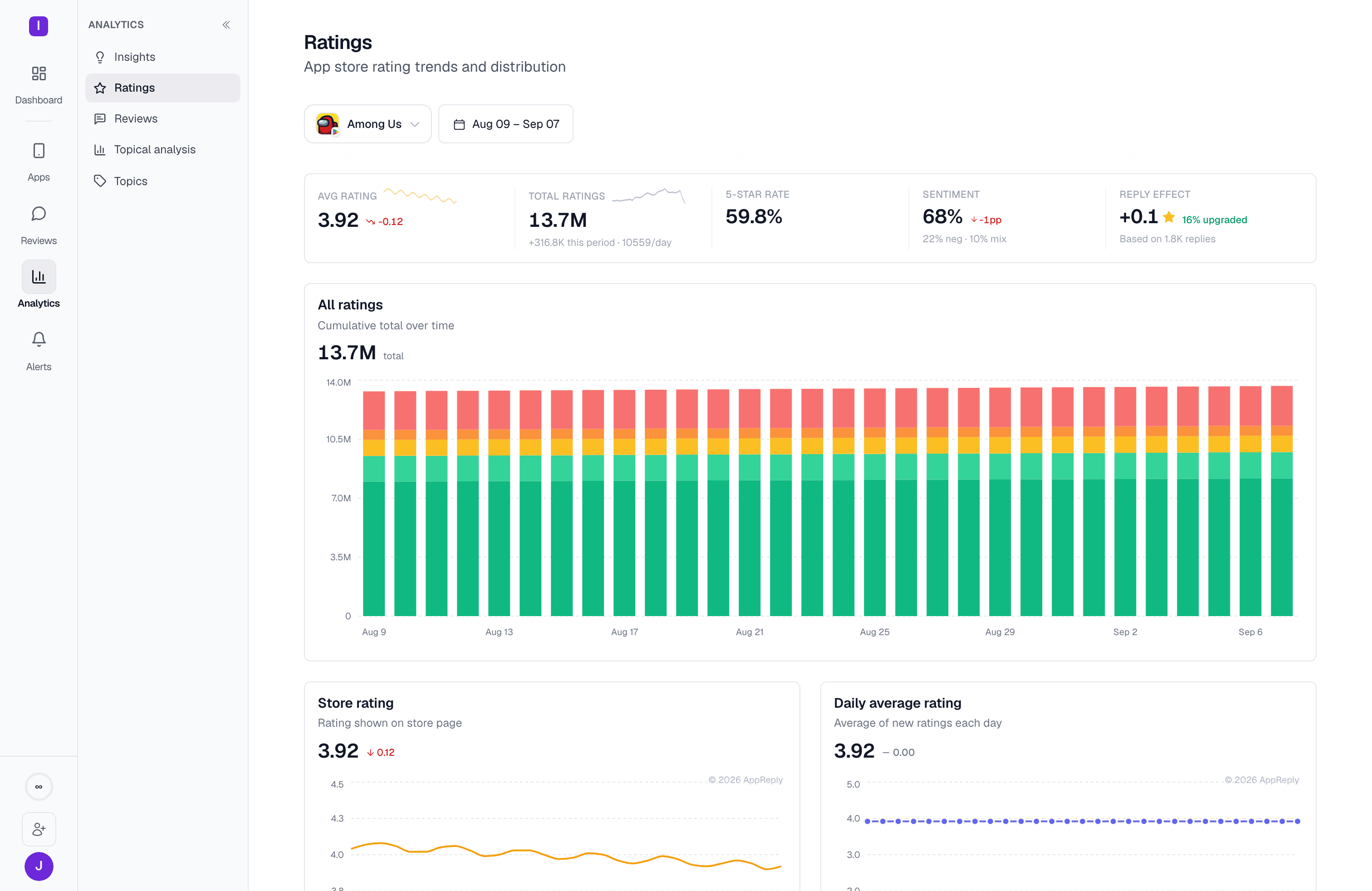Click the 68% sentiment value
The height and width of the screenshot is (891, 1372).
942,217
